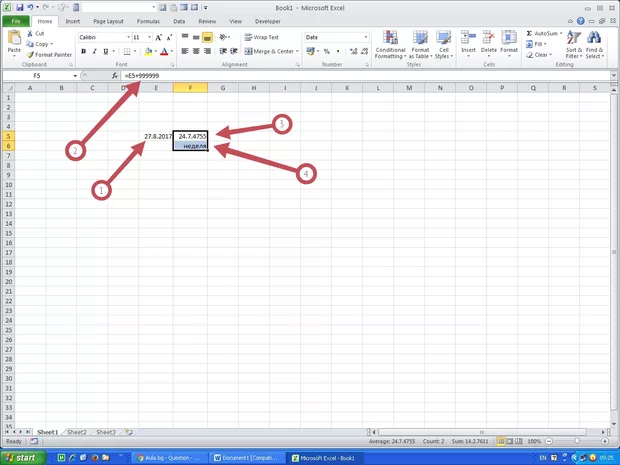Screen dimensions: 620x465
Task: Increase font size with Grow Font icon
Action: 159,38
